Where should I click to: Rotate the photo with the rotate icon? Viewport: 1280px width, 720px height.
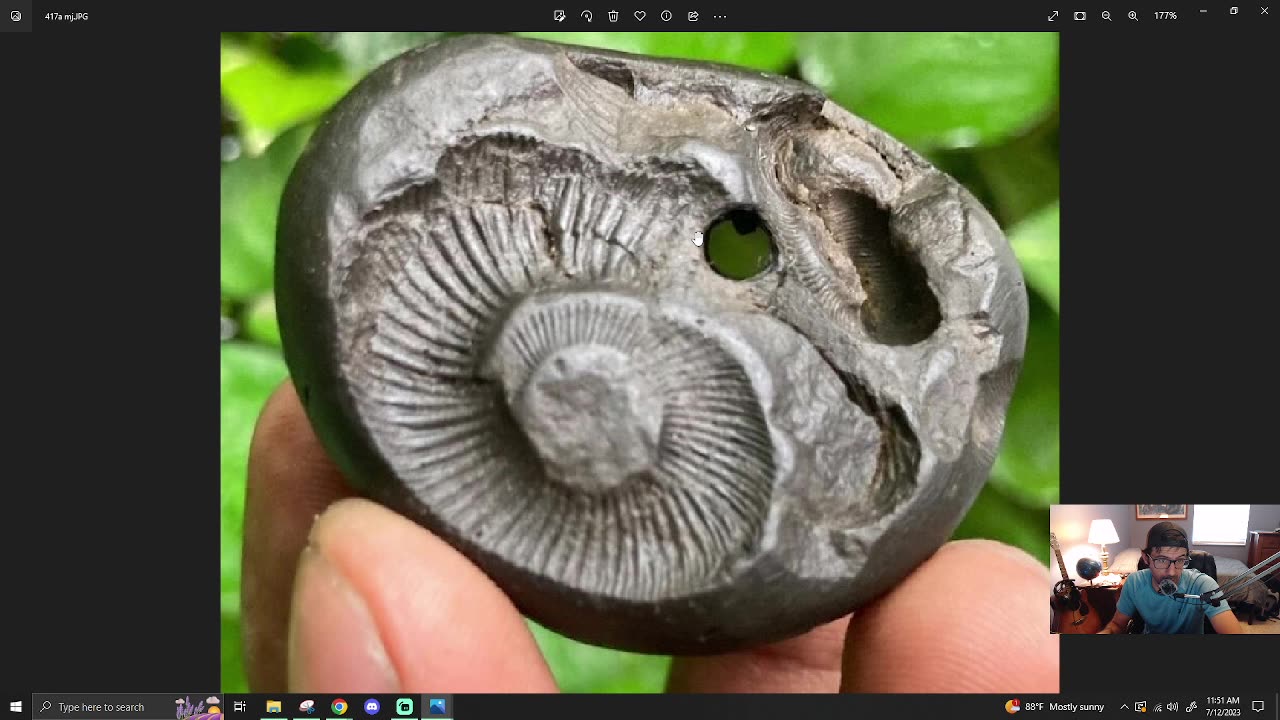(586, 16)
